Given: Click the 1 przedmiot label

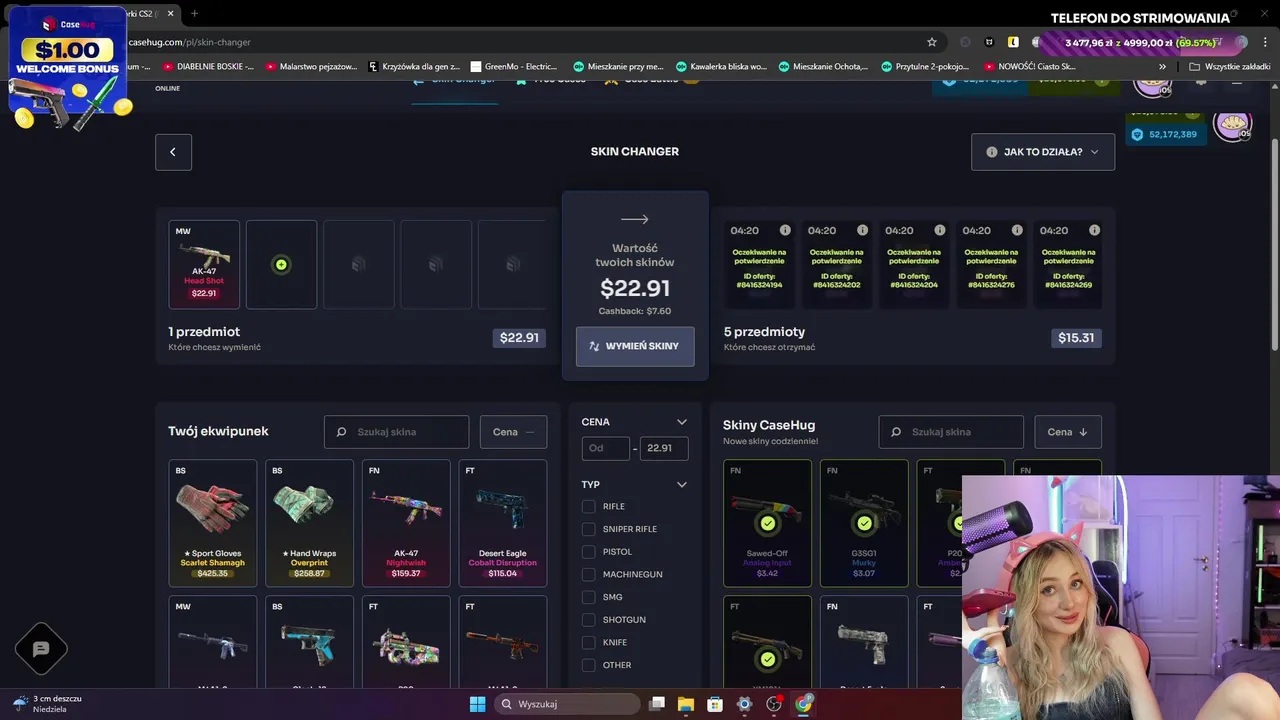Looking at the screenshot, I should [x=204, y=332].
